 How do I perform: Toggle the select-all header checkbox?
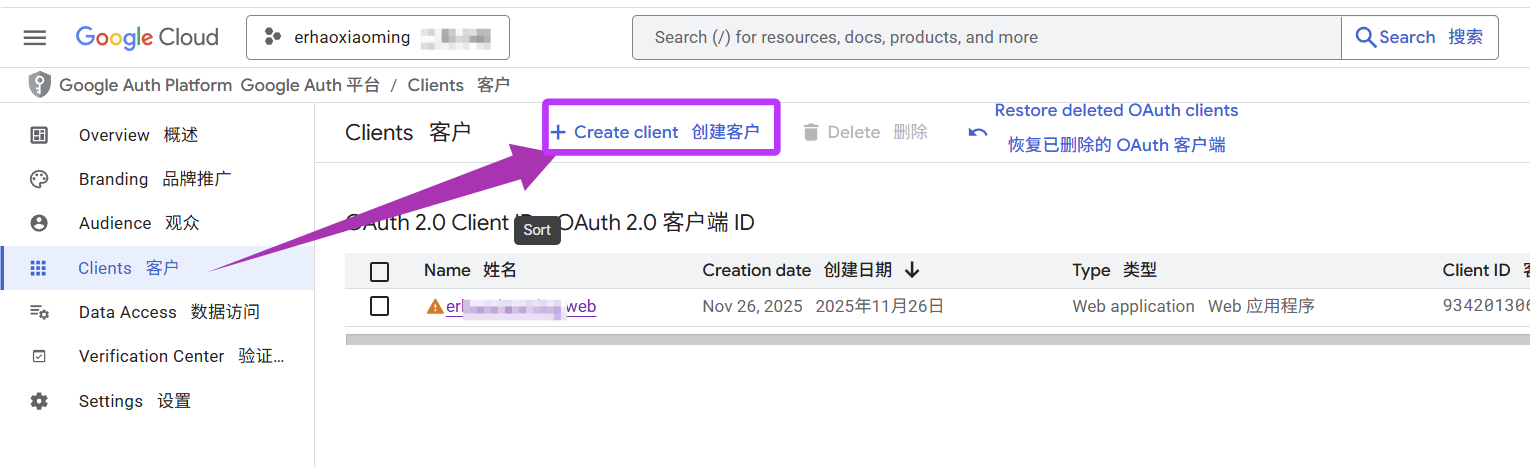click(379, 271)
